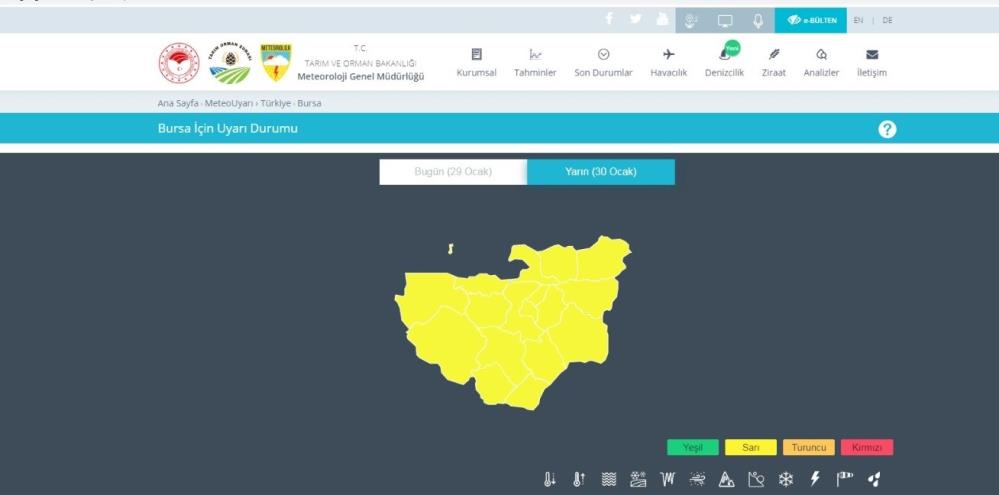
Task: Open the Kurumsal dropdown menu
Action: click(x=476, y=63)
